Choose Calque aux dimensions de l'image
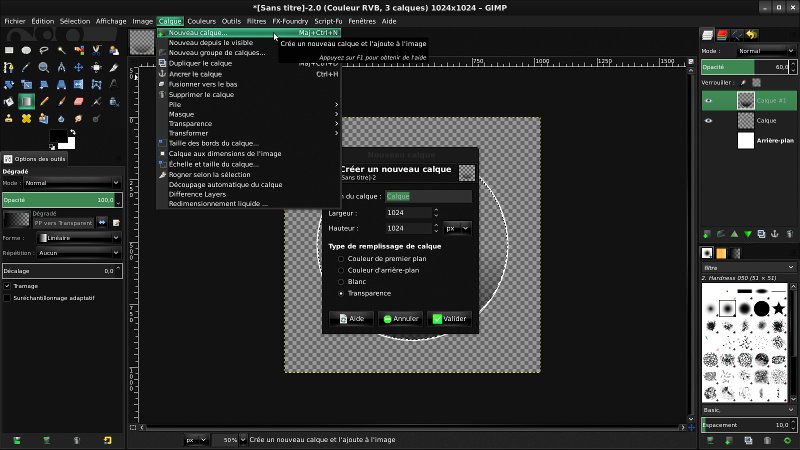The image size is (800, 450). coord(224,154)
